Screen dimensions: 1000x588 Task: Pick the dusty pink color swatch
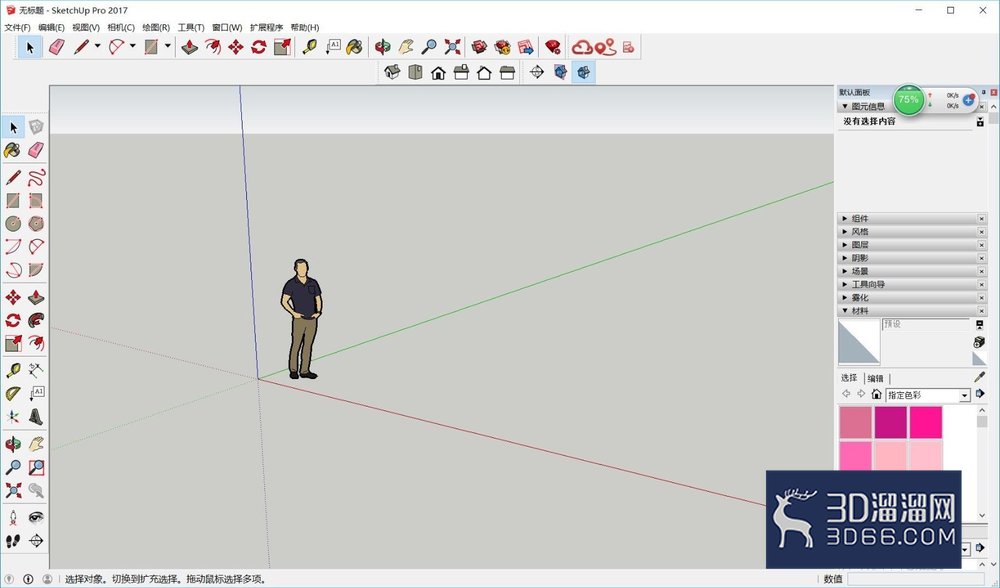pyautogui.click(x=855, y=422)
